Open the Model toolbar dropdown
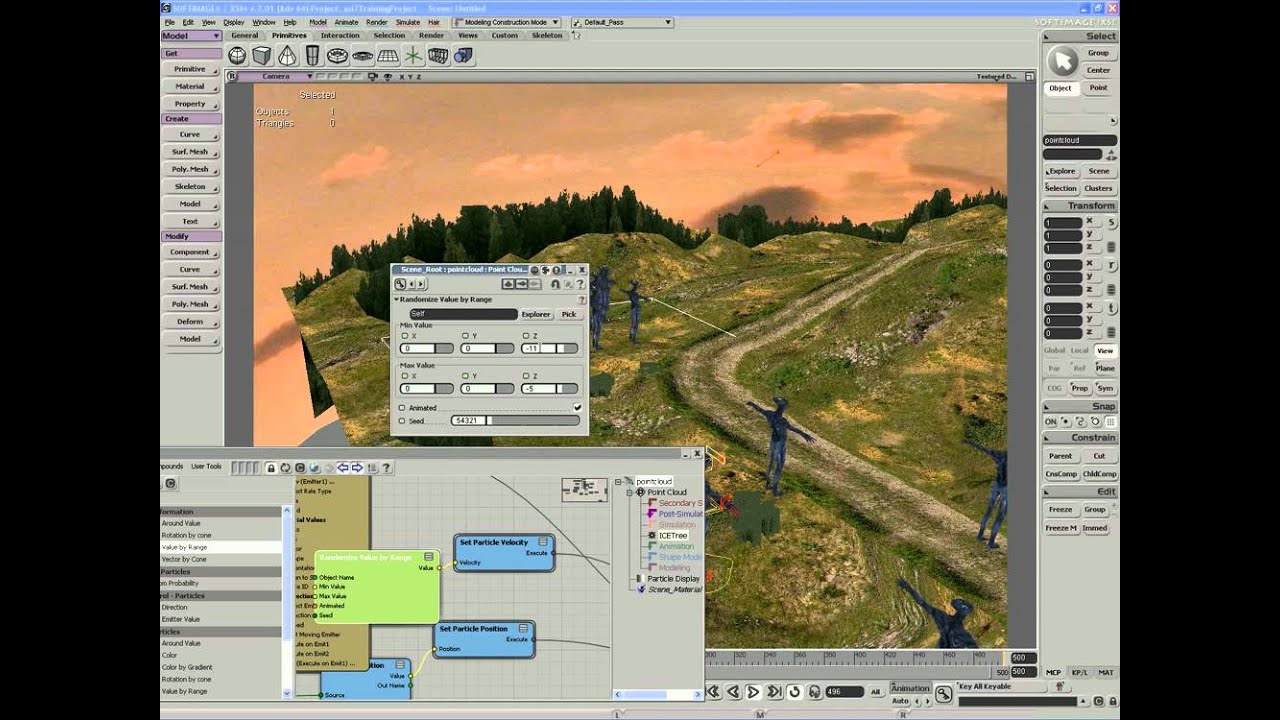Screen dimensions: 1280x720 190,35
